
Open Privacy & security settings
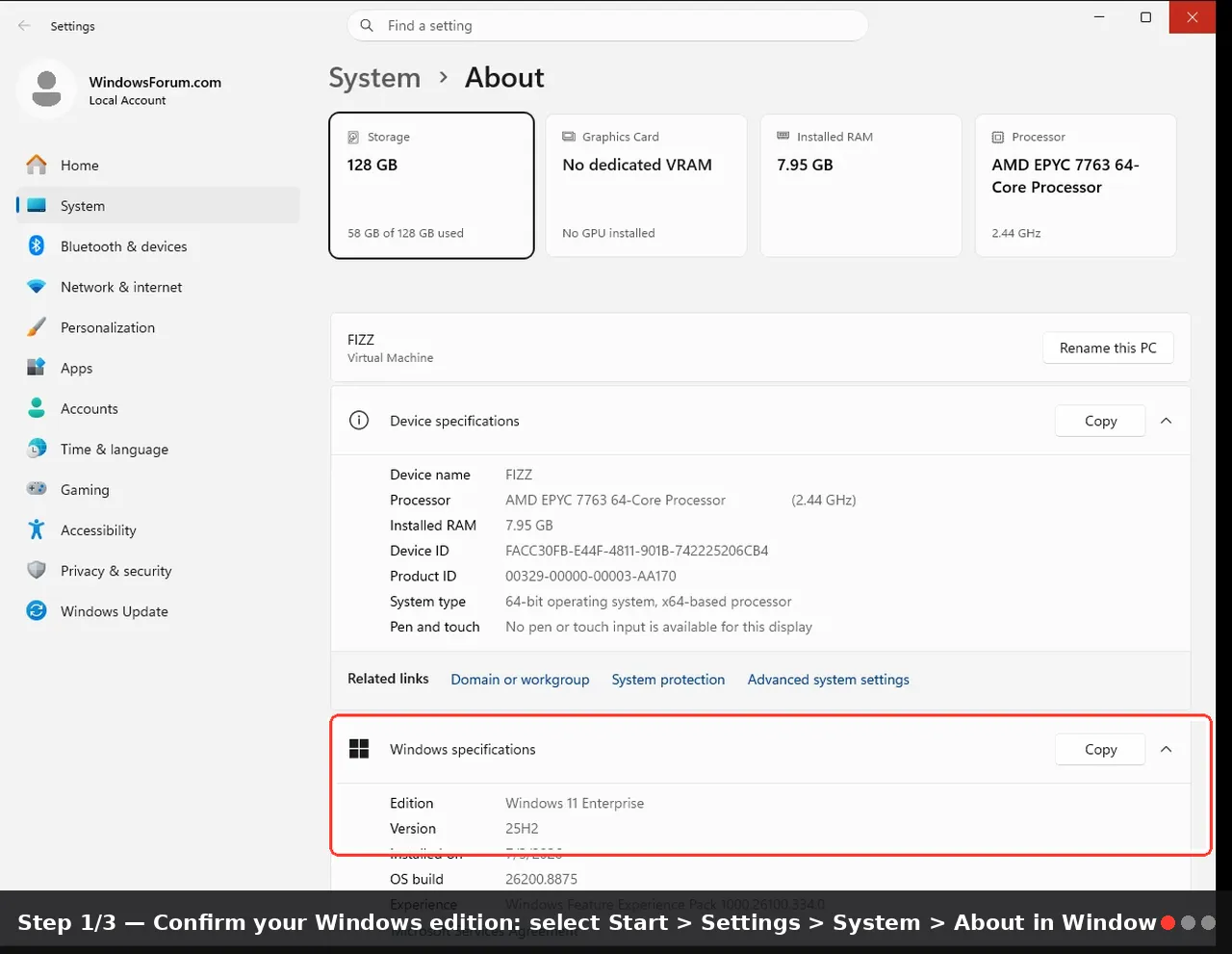158,570
